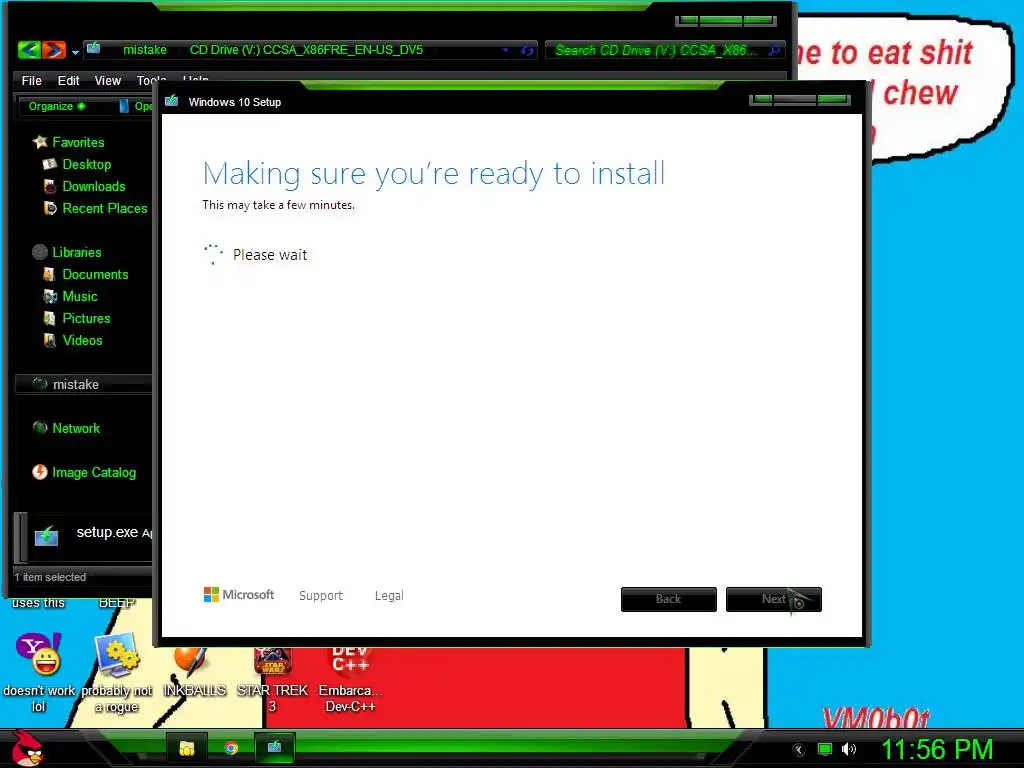The height and width of the screenshot is (768, 1024).
Task: Click the Angry Birds start button
Action: tap(27, 749)
